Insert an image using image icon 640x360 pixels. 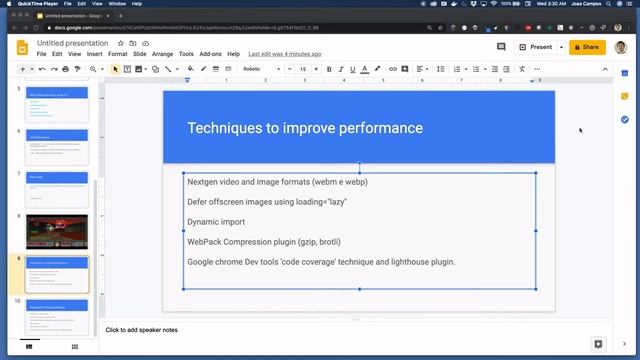click(139, 69)
